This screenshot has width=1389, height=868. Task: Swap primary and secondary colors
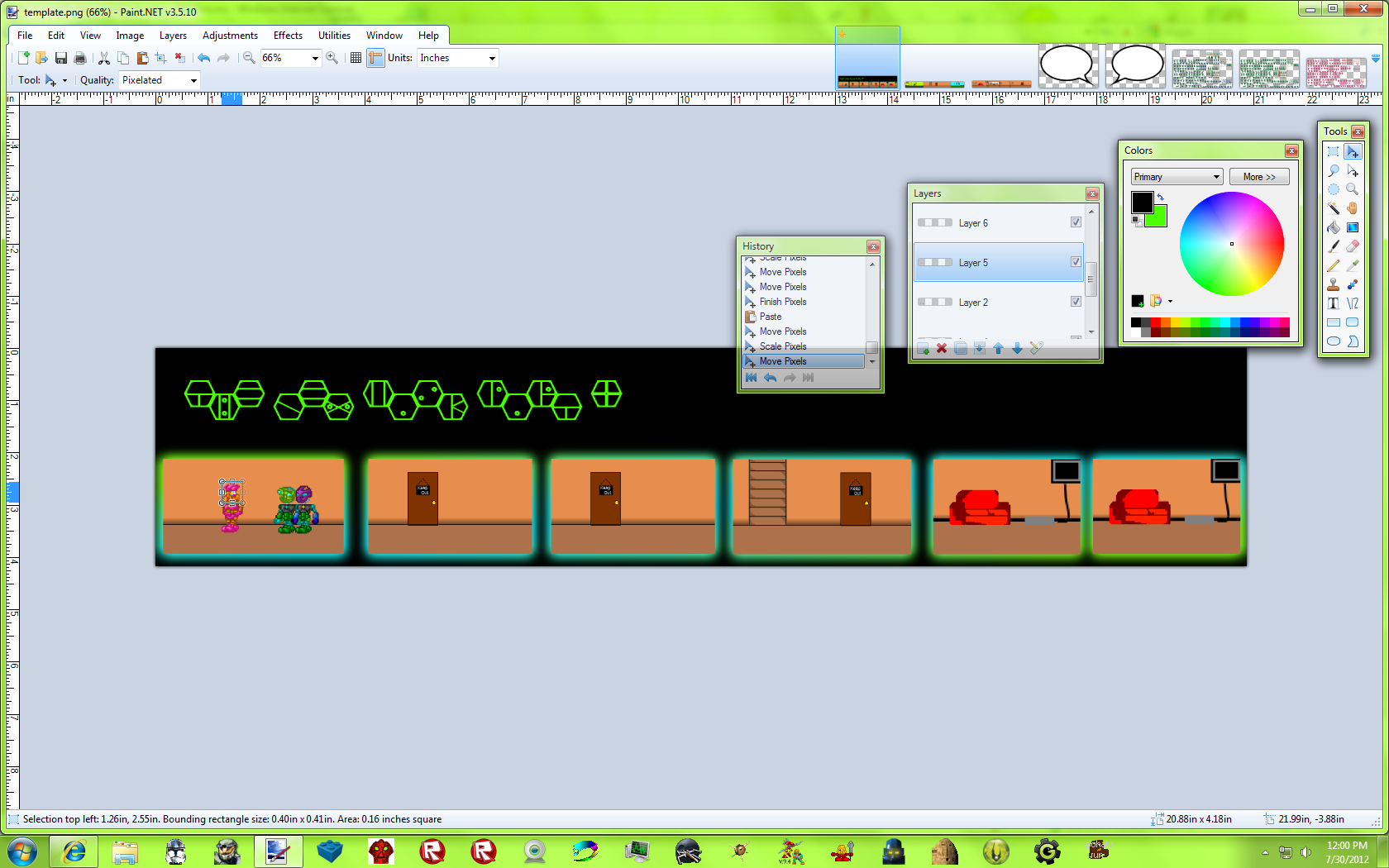1161,197
